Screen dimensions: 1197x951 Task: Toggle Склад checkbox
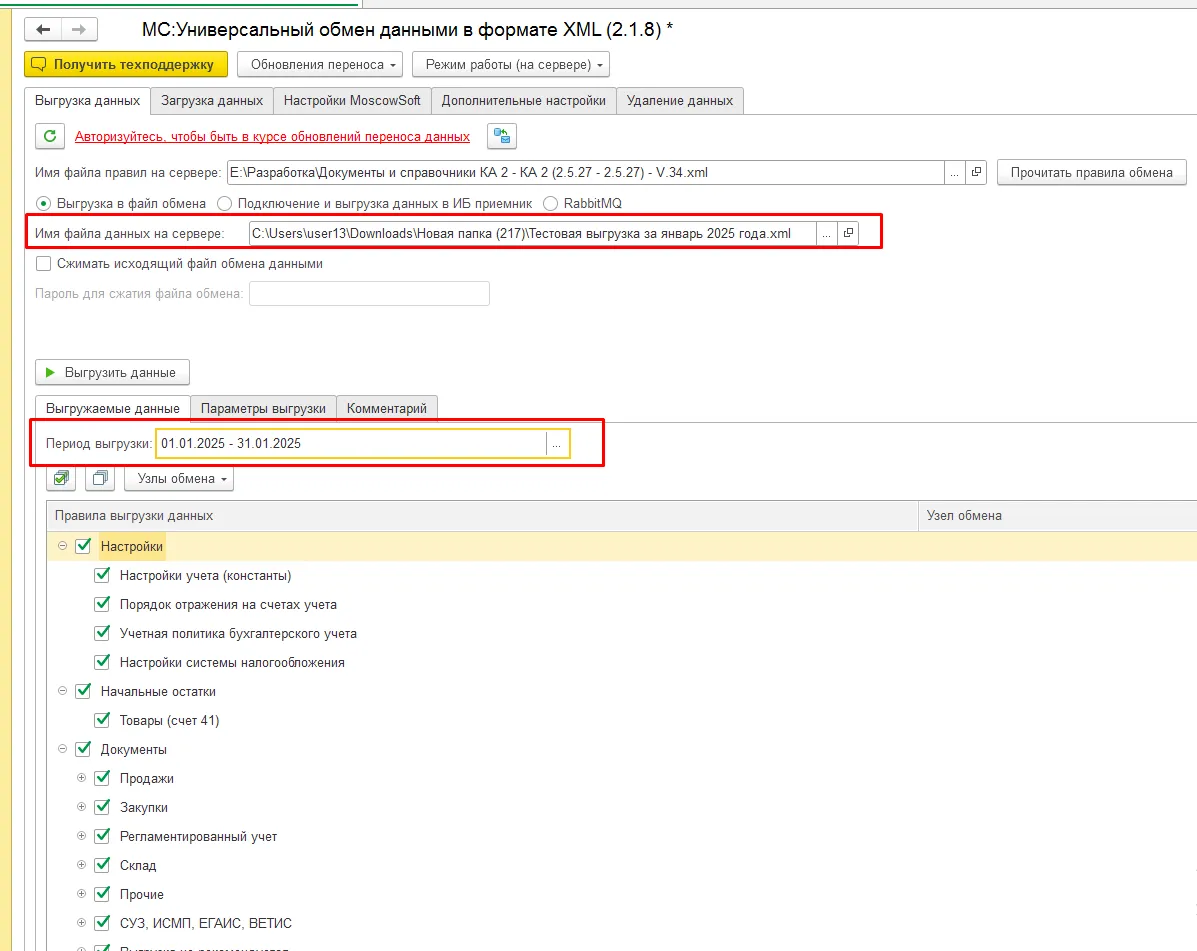(102, 866)
